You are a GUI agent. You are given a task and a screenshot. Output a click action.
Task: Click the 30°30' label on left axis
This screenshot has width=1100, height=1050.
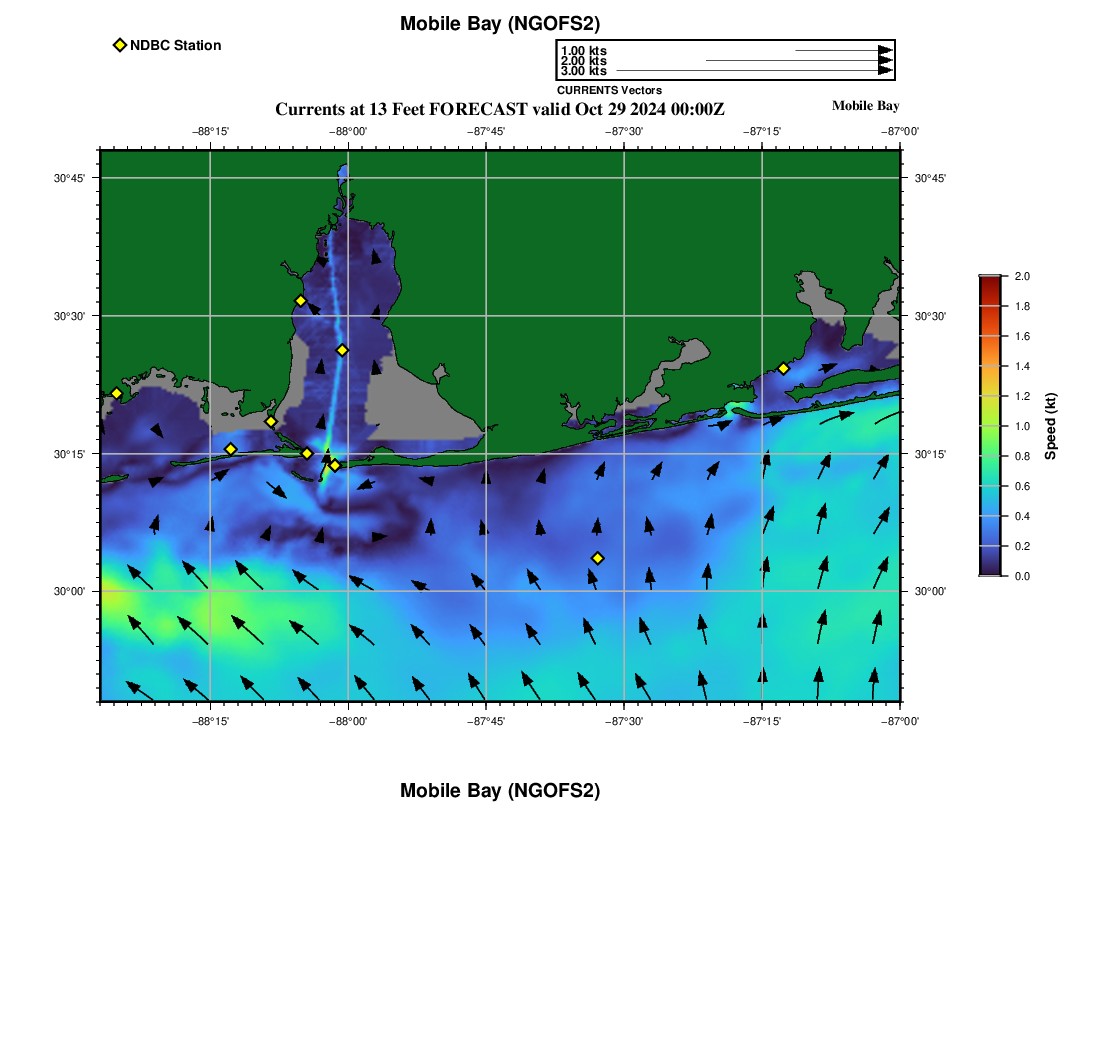tap(69, 316)
